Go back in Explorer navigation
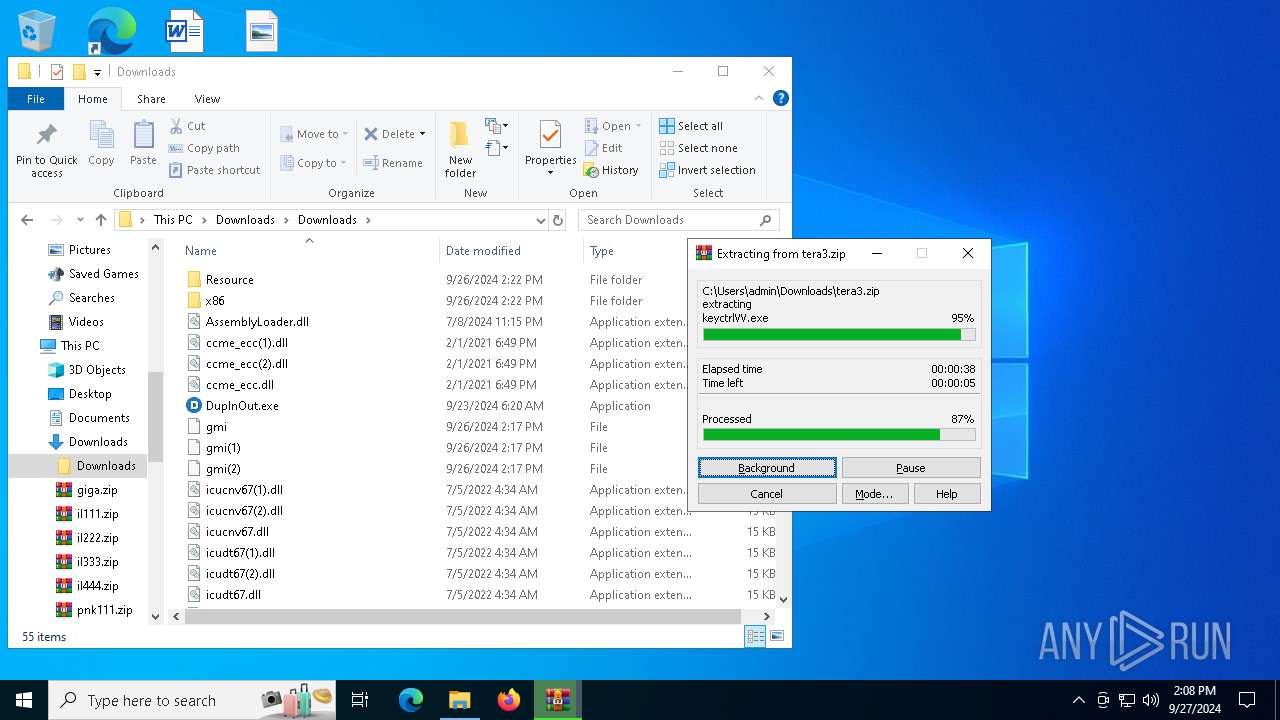 (27, 220)
